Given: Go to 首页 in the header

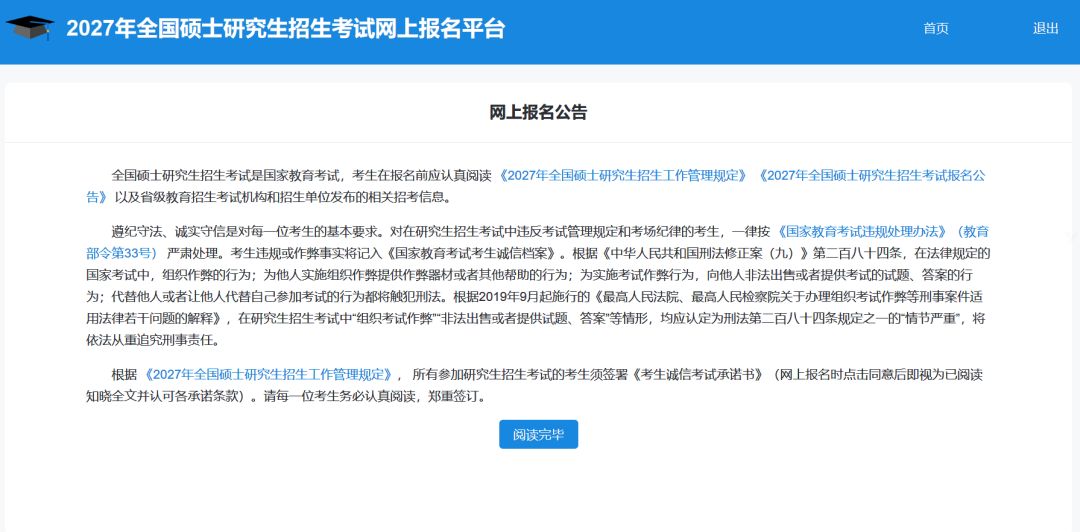Looking at the screenshot, I should coord(935,28).
